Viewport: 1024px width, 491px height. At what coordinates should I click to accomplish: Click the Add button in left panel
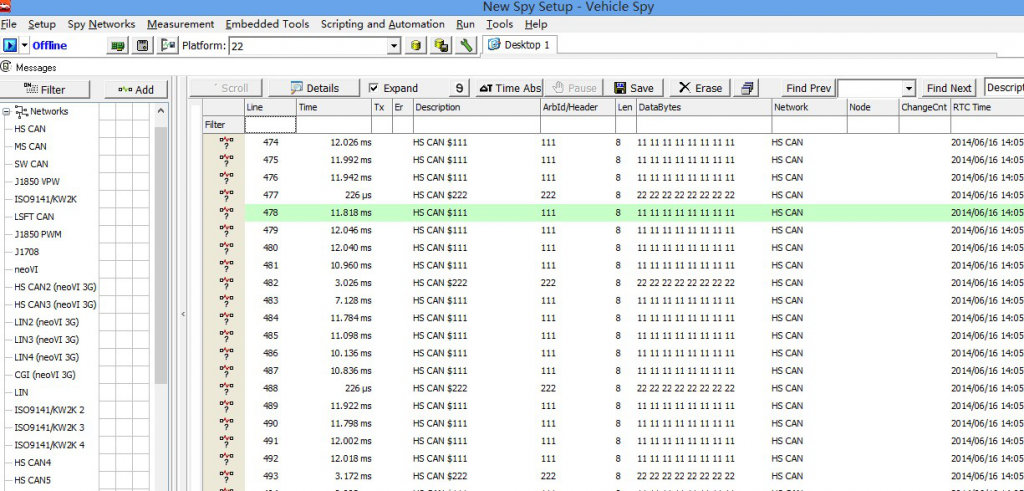(136, 89)
